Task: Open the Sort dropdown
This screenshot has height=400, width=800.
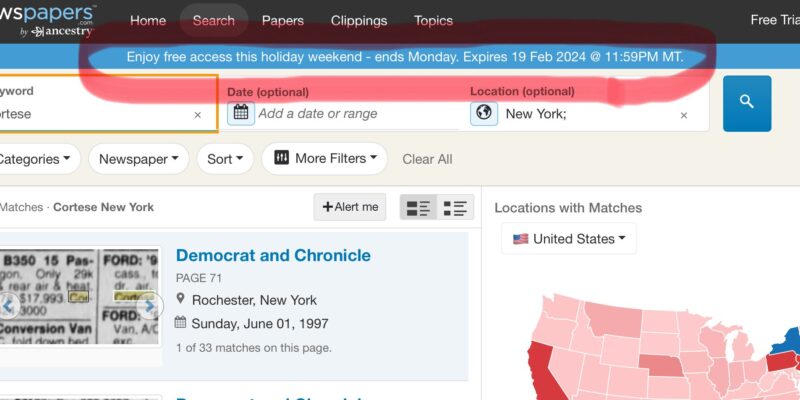Action: (224, 159)
